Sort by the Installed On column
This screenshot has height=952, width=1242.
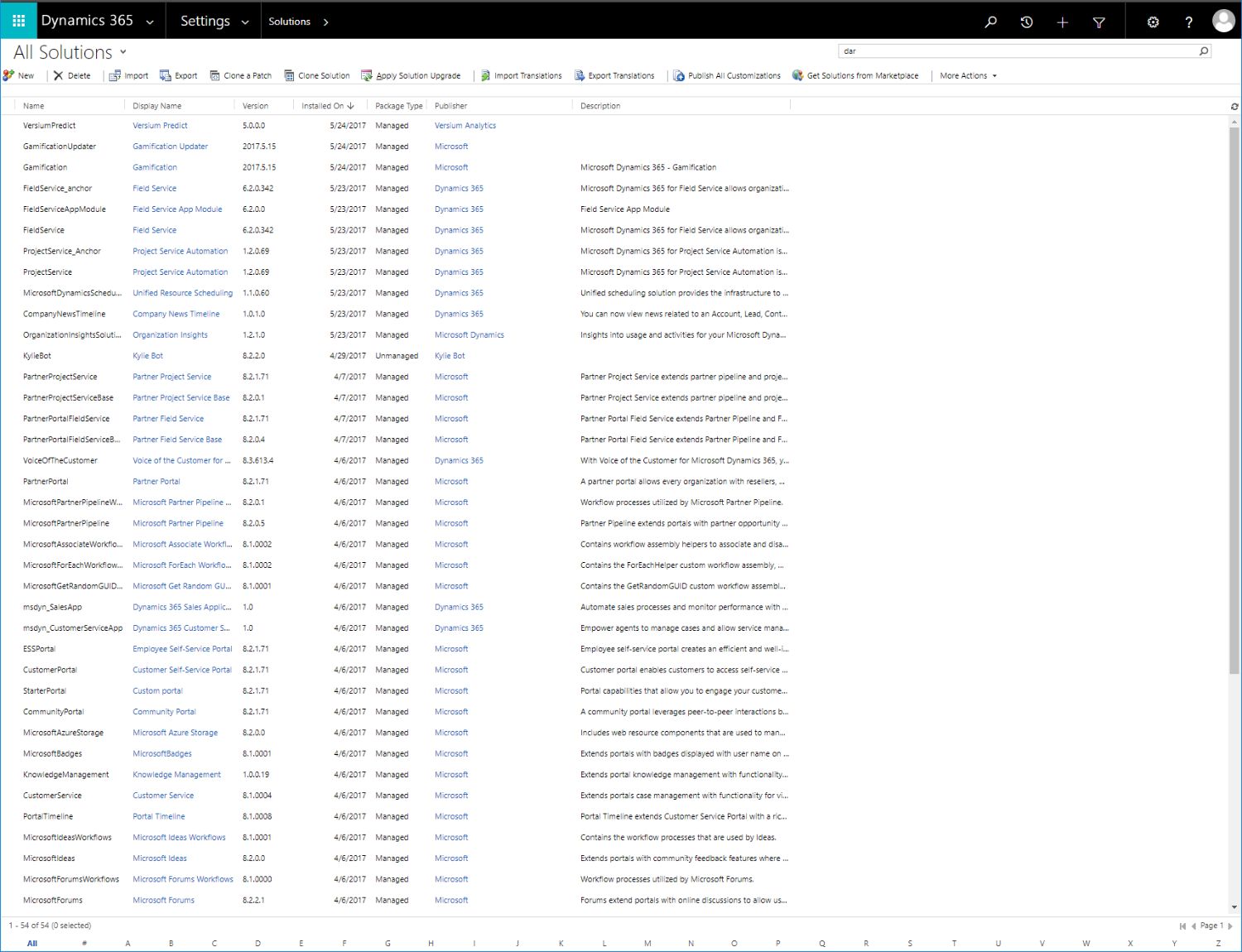327,106
